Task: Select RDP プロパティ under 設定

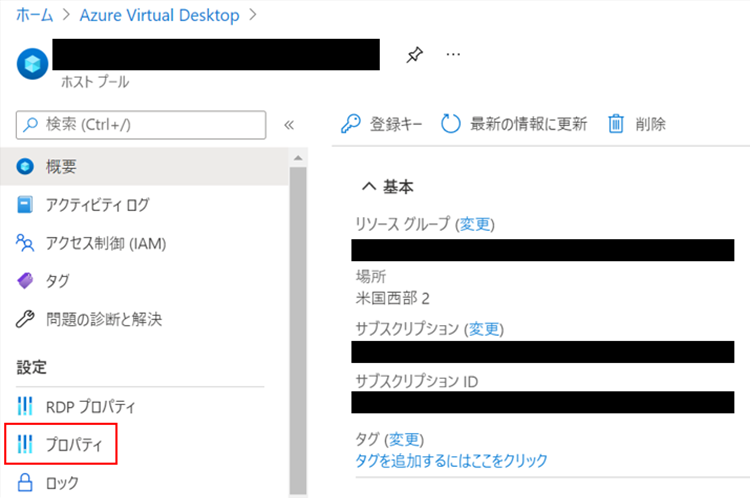Action: click(90, 407)
